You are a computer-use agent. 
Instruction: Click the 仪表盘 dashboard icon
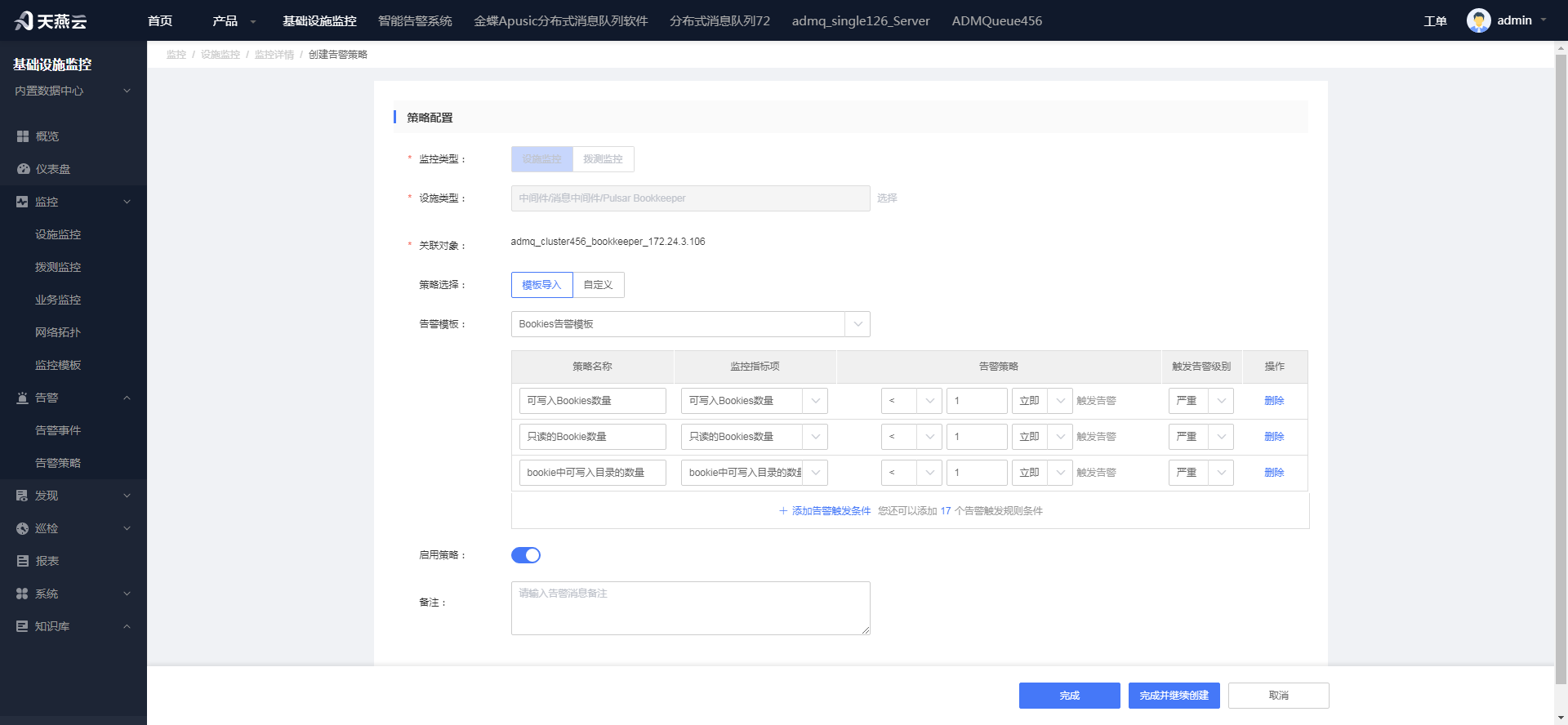point(23,169)
